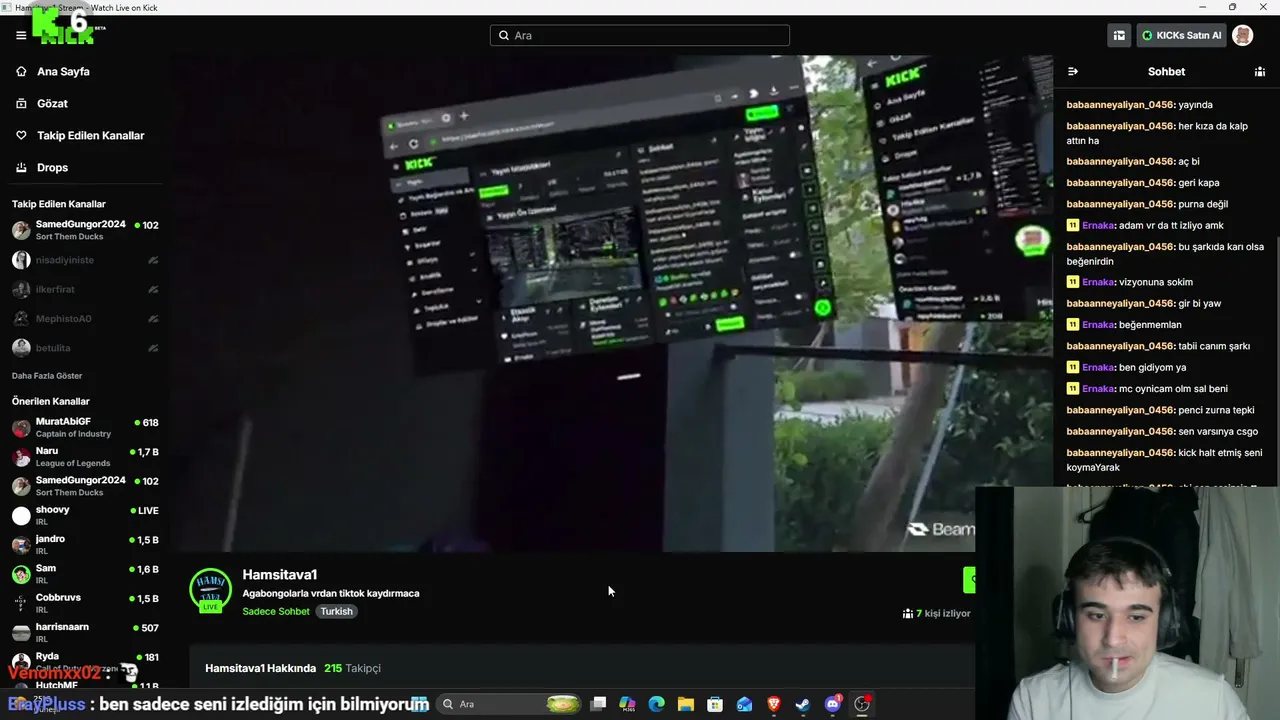The image size is (1280, 720).
Task: Open recommended channel harrisnaarn
Action: (x=85, y=633)
